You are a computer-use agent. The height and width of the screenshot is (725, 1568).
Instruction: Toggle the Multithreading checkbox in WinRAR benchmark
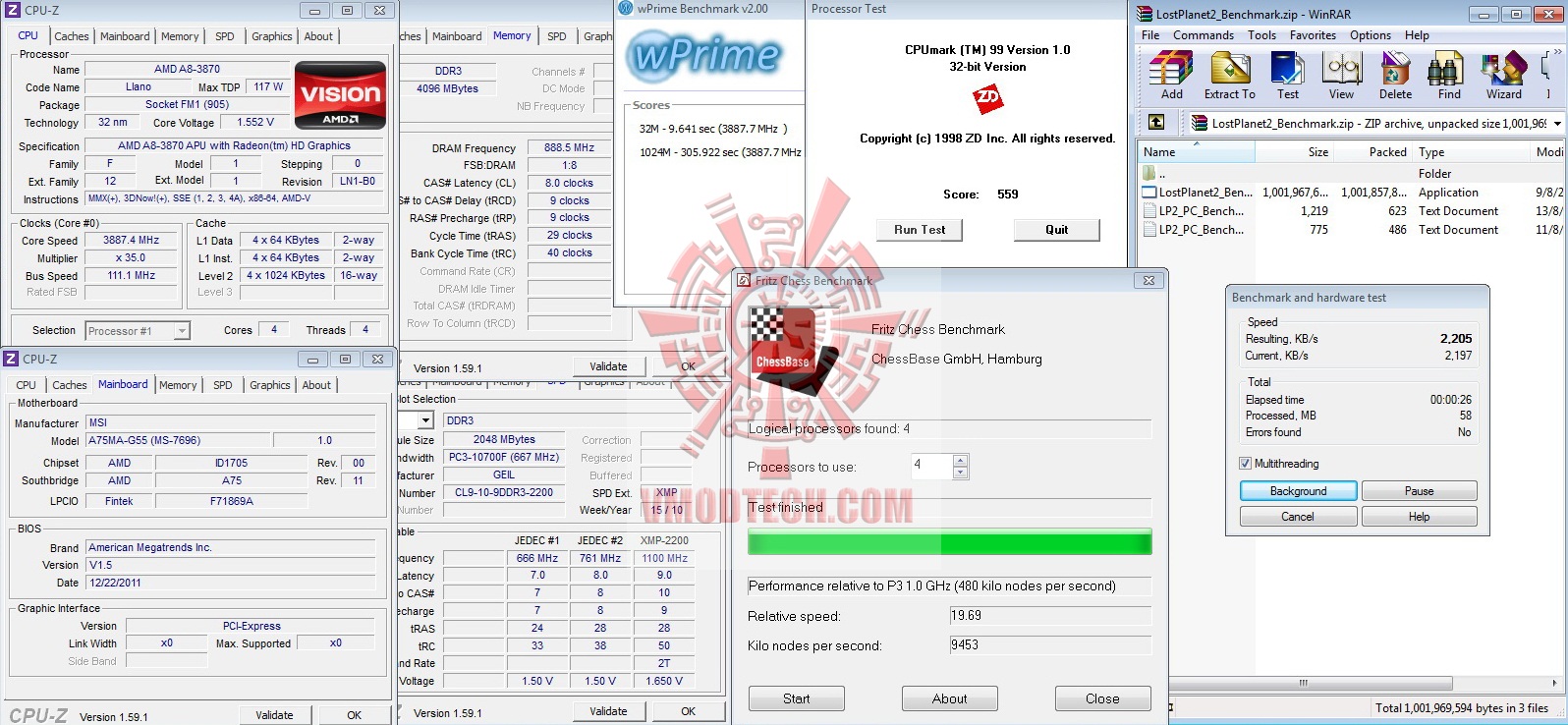1246,464
